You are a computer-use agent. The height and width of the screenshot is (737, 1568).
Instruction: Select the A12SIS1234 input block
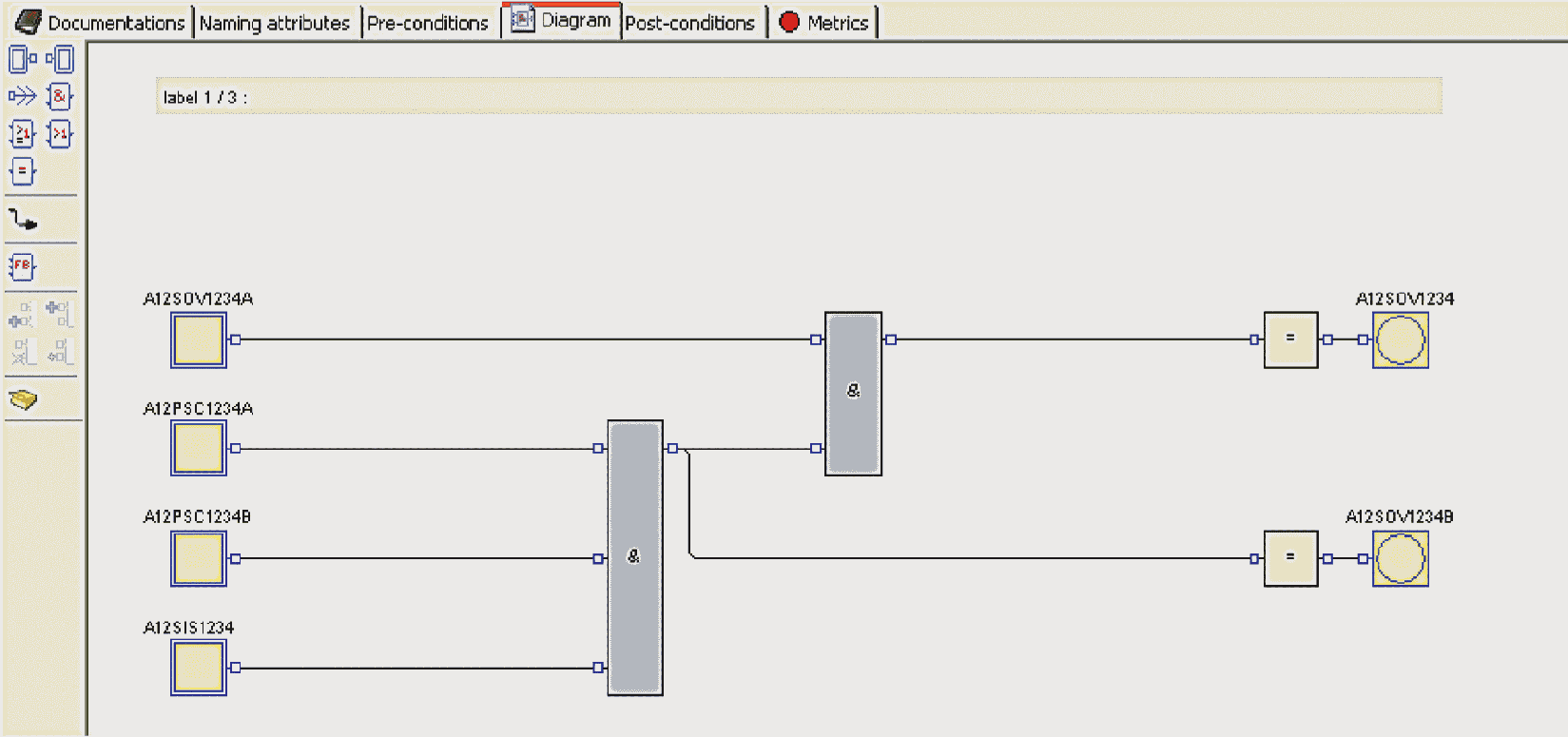pos(199,668)
